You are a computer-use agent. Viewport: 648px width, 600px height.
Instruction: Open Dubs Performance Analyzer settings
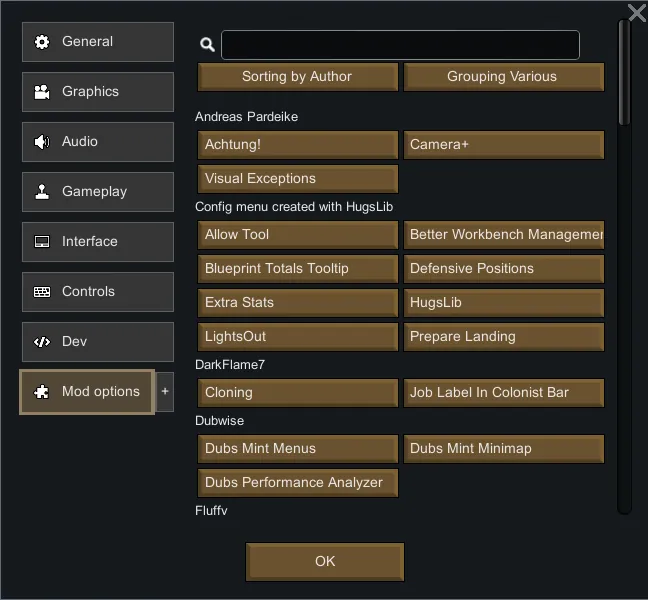coord(298,483)
